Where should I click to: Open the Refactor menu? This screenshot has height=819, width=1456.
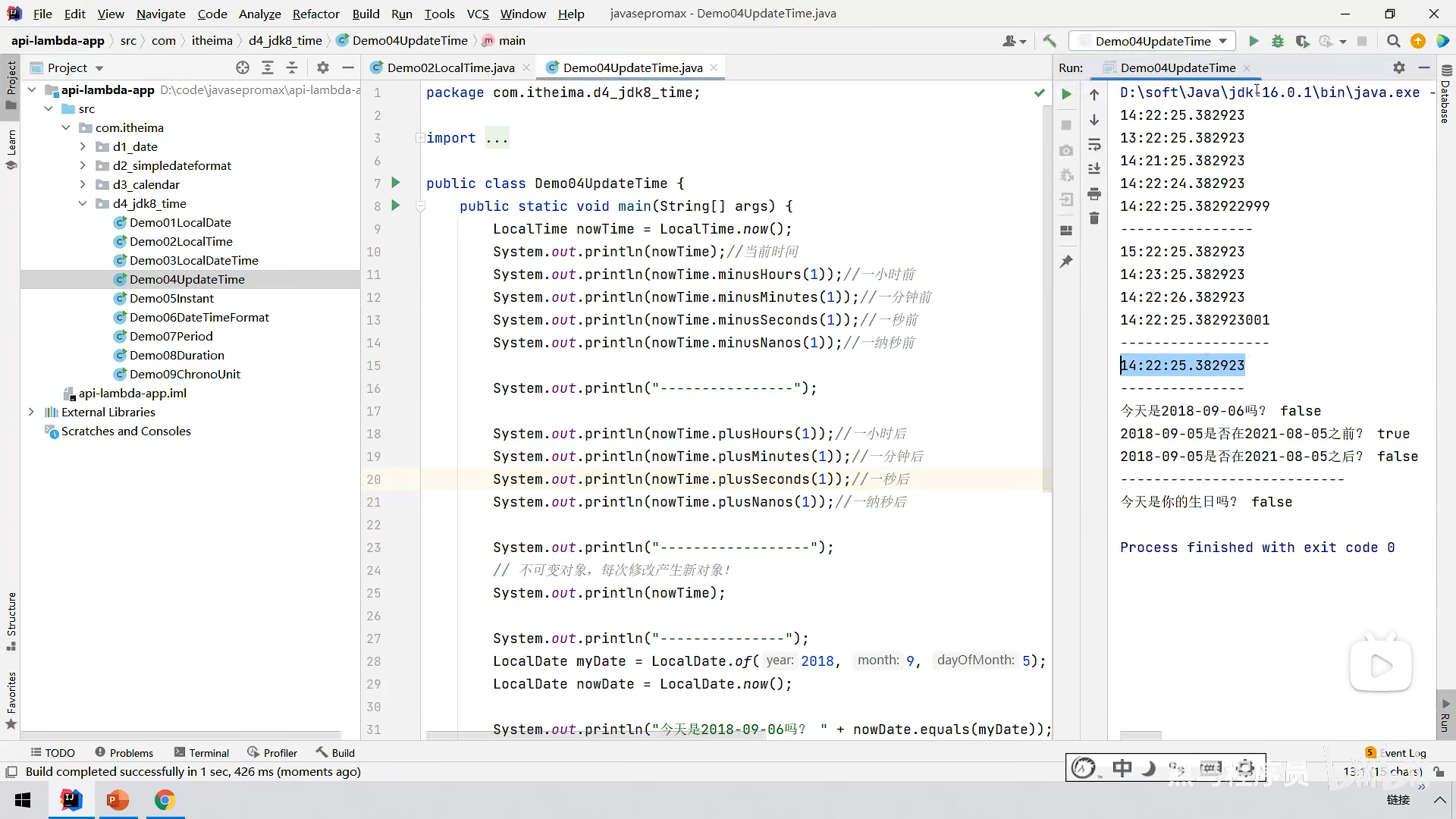(x=315, y=14)
